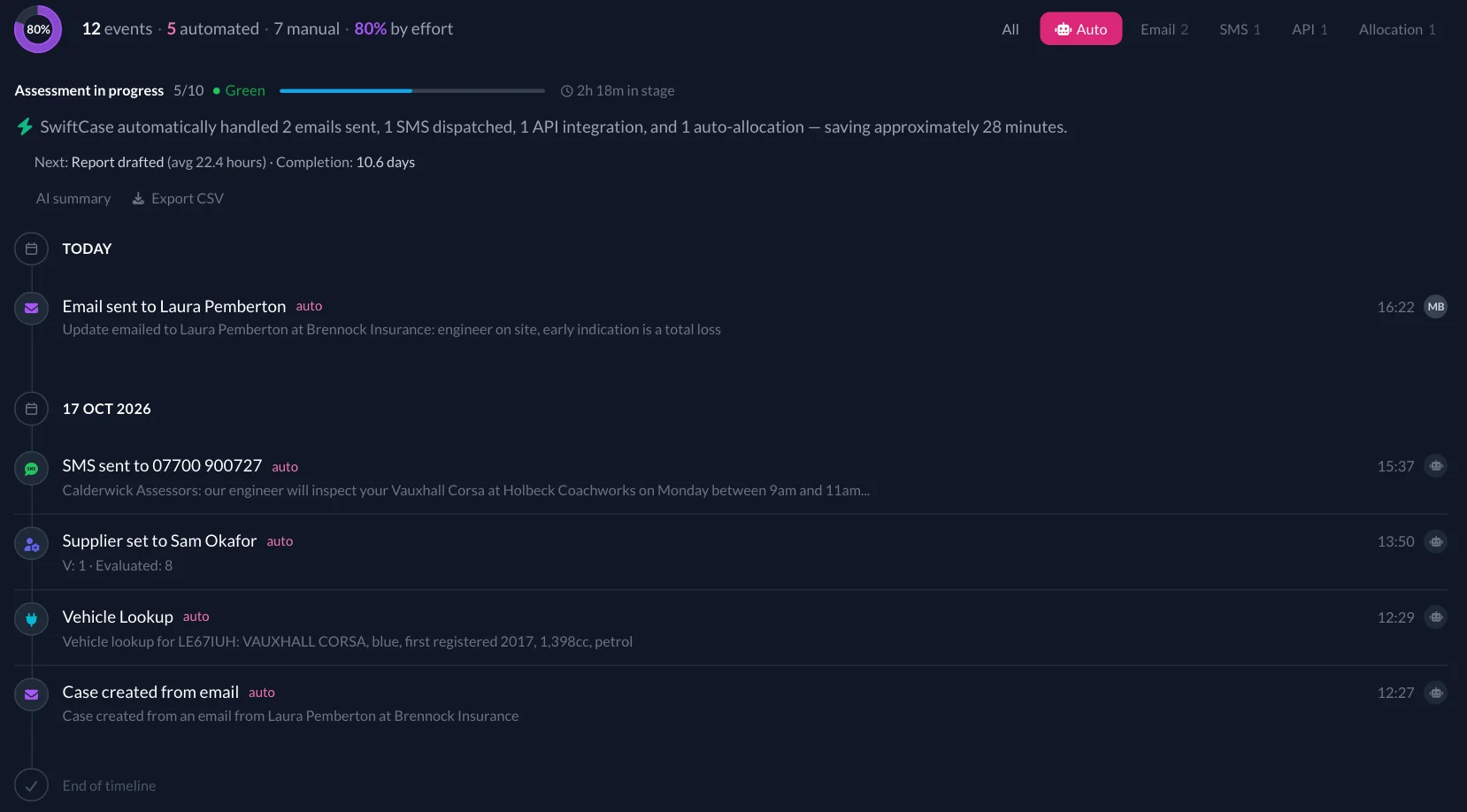This screenshot has height=812, width=1467.
Task: Filter timeline by Email events
Action: point(1164,29)
